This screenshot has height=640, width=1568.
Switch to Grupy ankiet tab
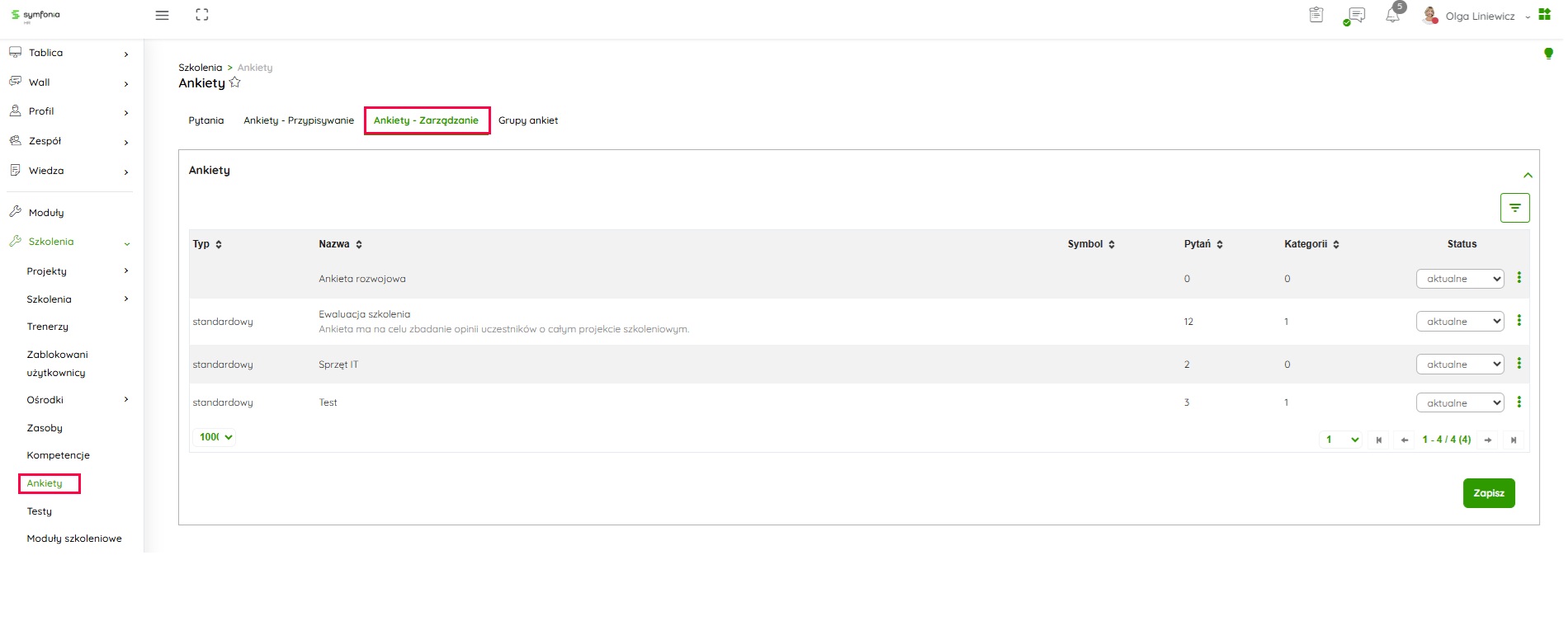click(x=527, y=120)
